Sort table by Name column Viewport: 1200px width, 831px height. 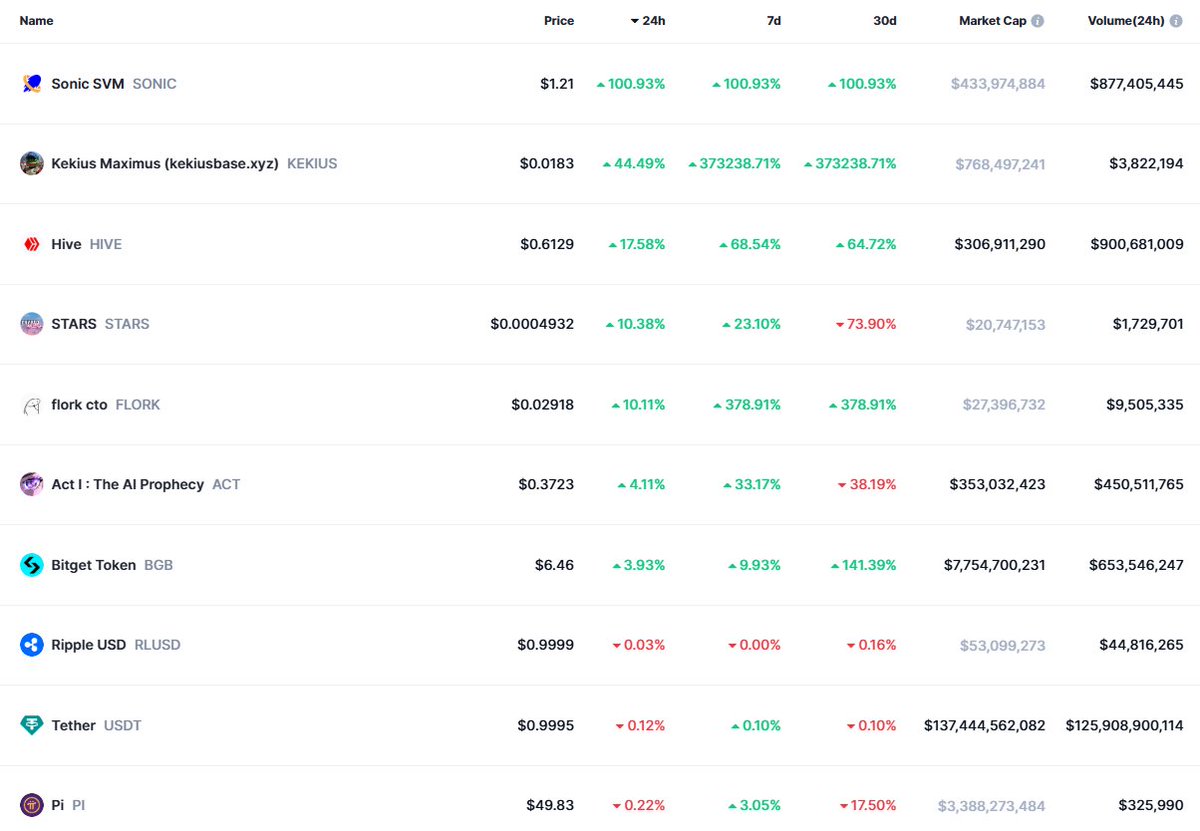tap(37, 21)
